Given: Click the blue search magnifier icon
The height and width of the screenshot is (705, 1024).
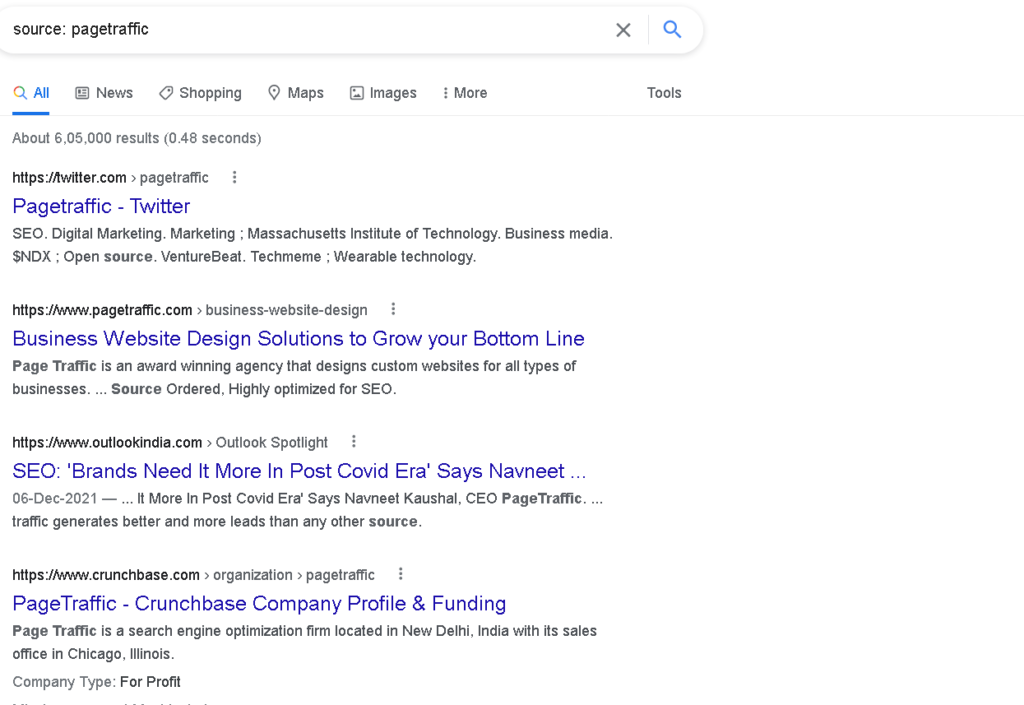Looking at the screenshot, I should 672,29.
